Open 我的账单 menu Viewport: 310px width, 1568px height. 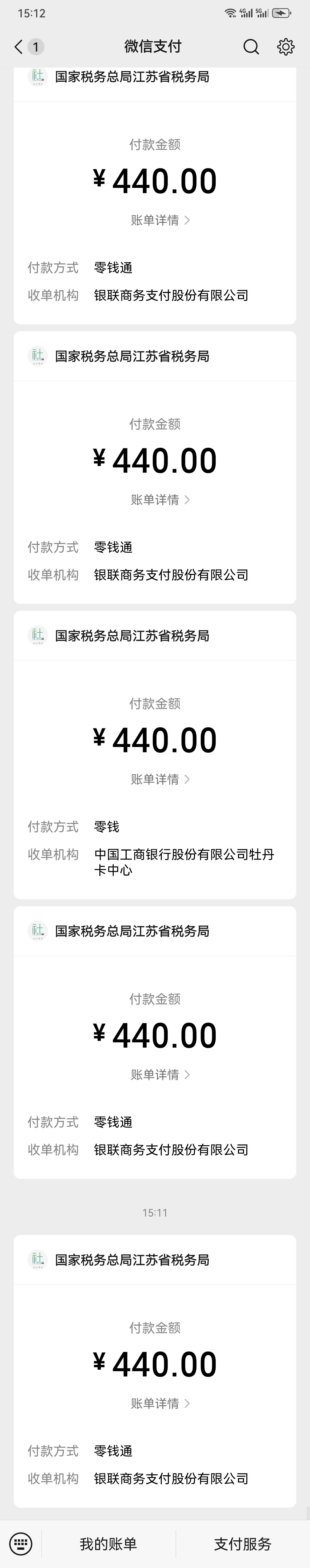108,1544
